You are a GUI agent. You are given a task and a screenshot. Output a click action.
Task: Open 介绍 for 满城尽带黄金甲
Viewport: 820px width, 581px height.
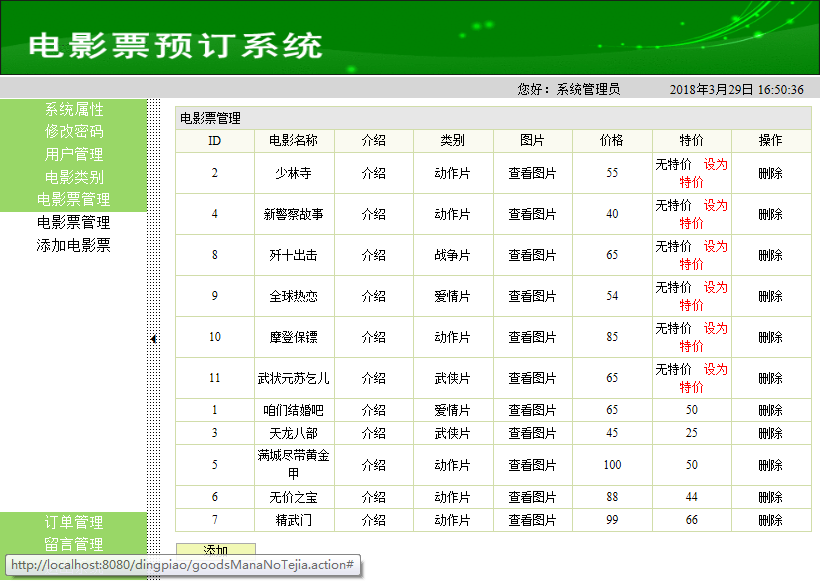click(373, 465)
